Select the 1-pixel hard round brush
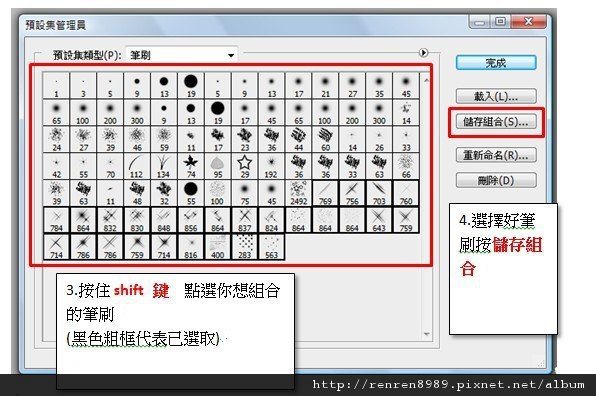The image size is (596, 396). coord(56,86)
